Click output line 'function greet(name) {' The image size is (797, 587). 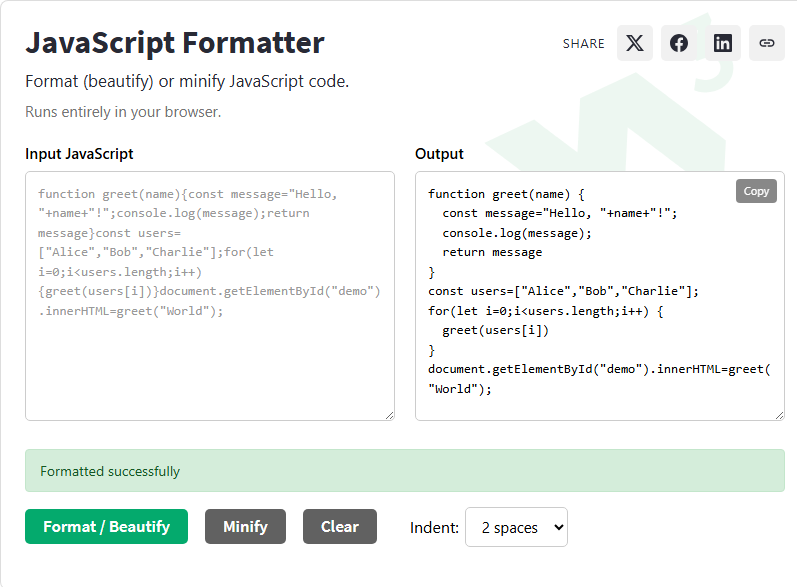(x=506, y=194)
